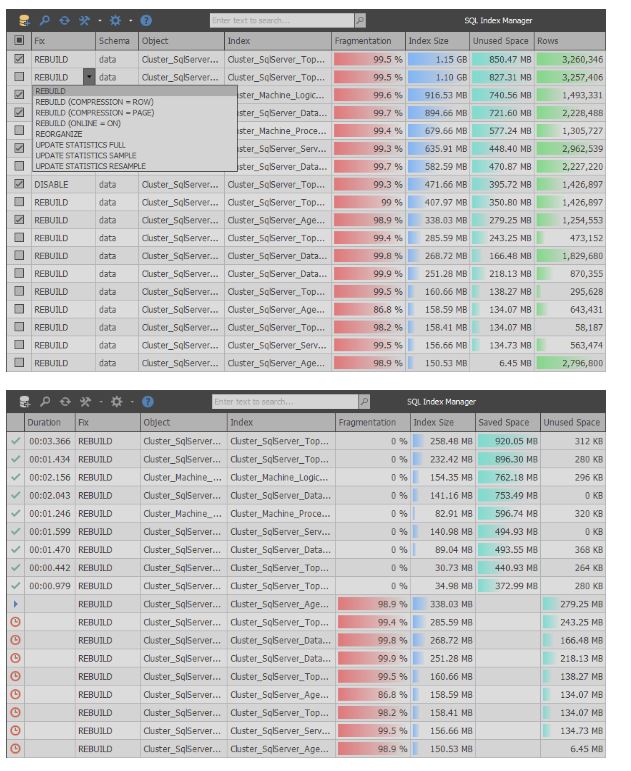Open settings dropdown arrow beside gear, bottom window
The image size is (631, 771).
click(132, 402)
